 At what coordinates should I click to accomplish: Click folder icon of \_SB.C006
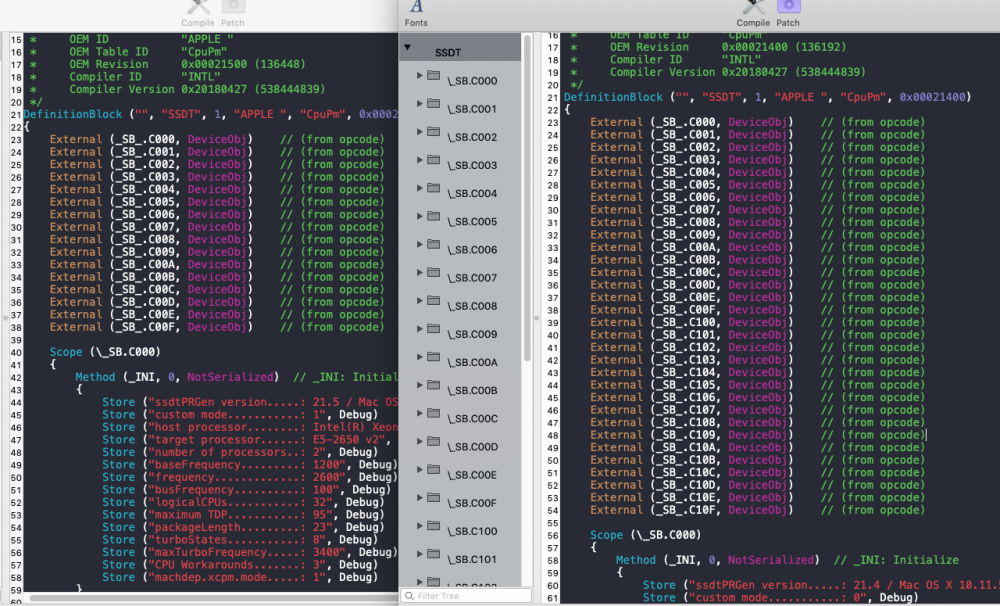pyautogui.click(x=434, y=244)
